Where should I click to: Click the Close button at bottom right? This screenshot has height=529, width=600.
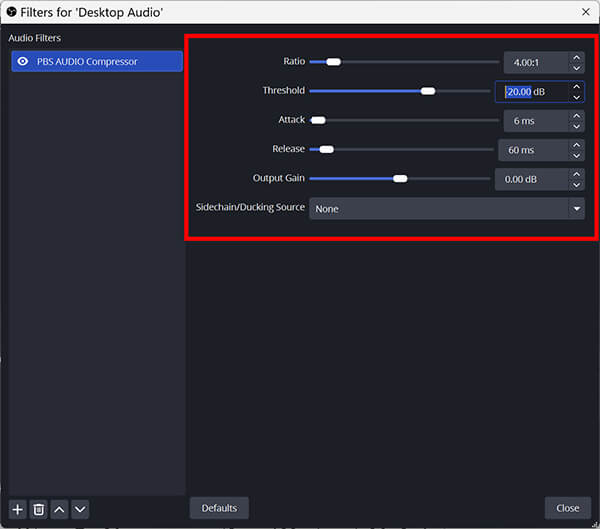[568, 508]
